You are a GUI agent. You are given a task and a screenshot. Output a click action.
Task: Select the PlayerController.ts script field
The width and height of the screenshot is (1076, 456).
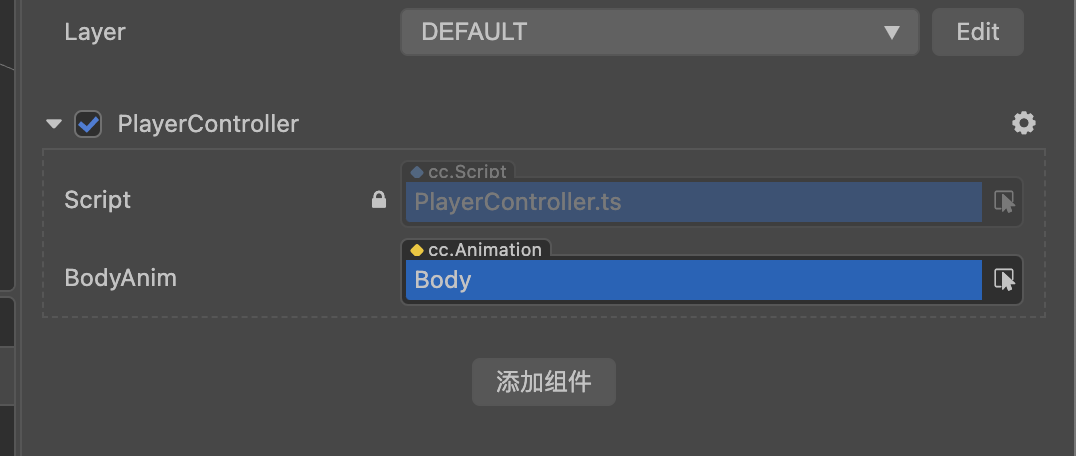(x=693, y=202)
